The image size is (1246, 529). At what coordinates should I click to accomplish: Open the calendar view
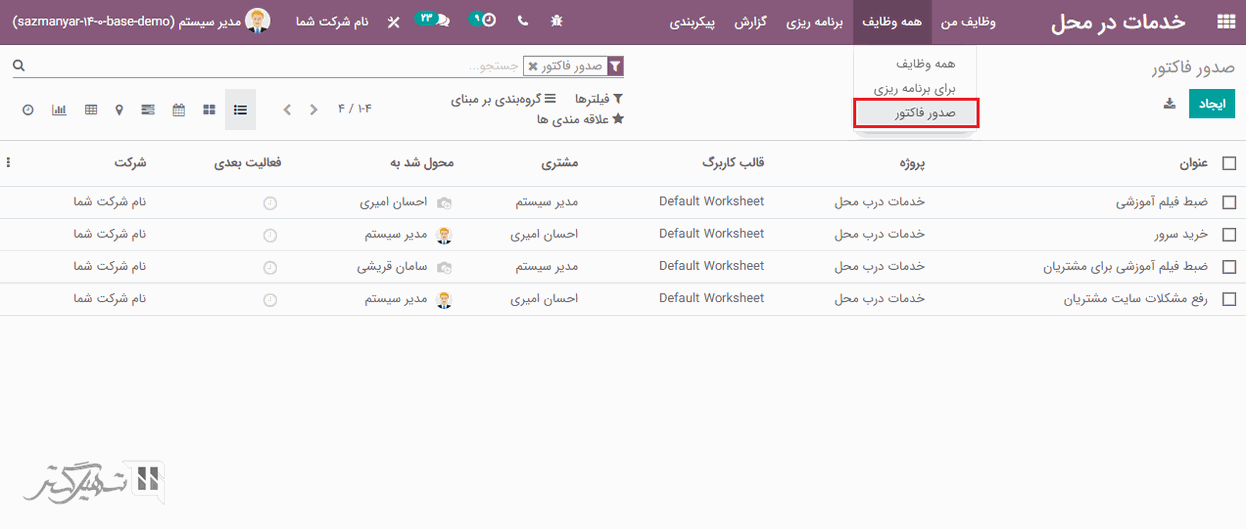pyautogui.click(x=179, y=109)
